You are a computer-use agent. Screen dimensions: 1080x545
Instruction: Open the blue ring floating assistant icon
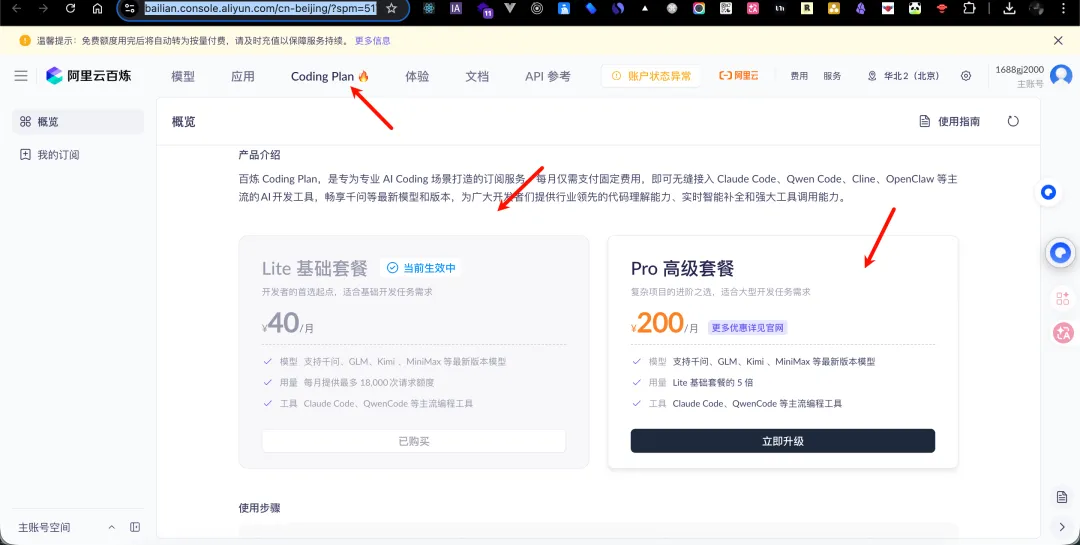1048,192
